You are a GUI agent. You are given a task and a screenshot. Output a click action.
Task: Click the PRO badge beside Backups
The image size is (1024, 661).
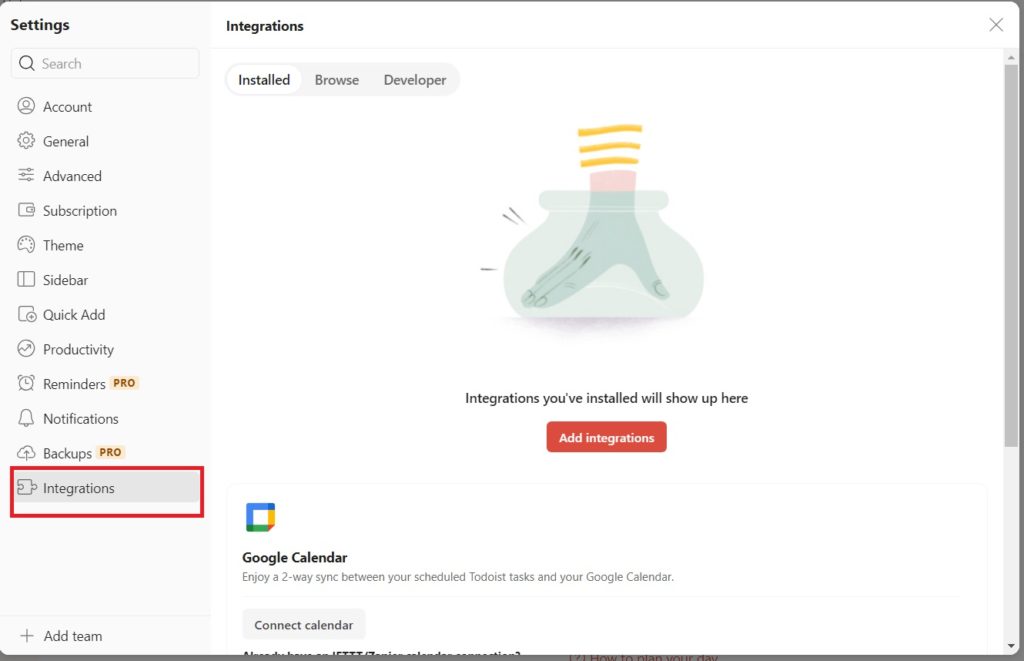tap(110, 452)
